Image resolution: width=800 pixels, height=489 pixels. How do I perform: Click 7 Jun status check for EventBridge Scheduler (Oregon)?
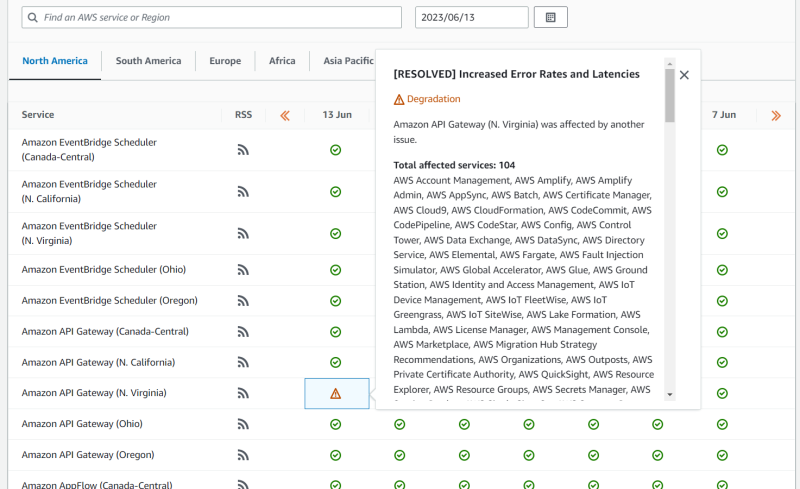point(722,301)
